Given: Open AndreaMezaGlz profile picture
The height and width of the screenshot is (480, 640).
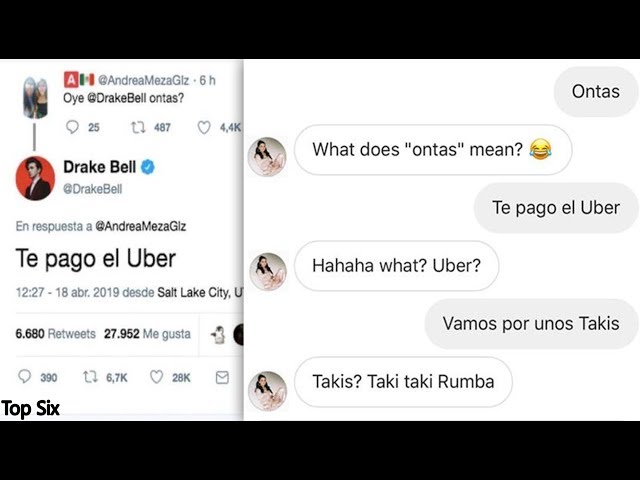Looking at the screenshot, I should tap(35, 97).
